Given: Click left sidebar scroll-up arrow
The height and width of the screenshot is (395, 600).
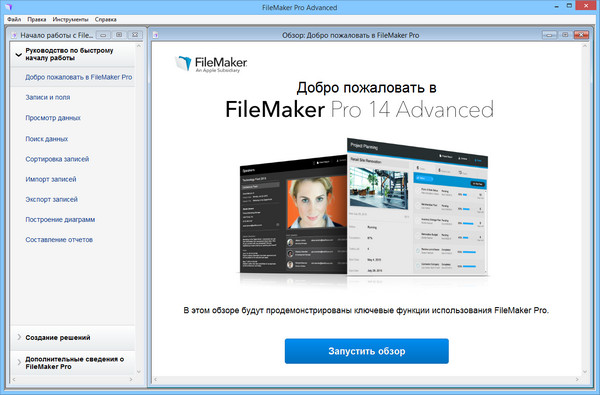Looking at the screenshot, I should pos(139,46).
